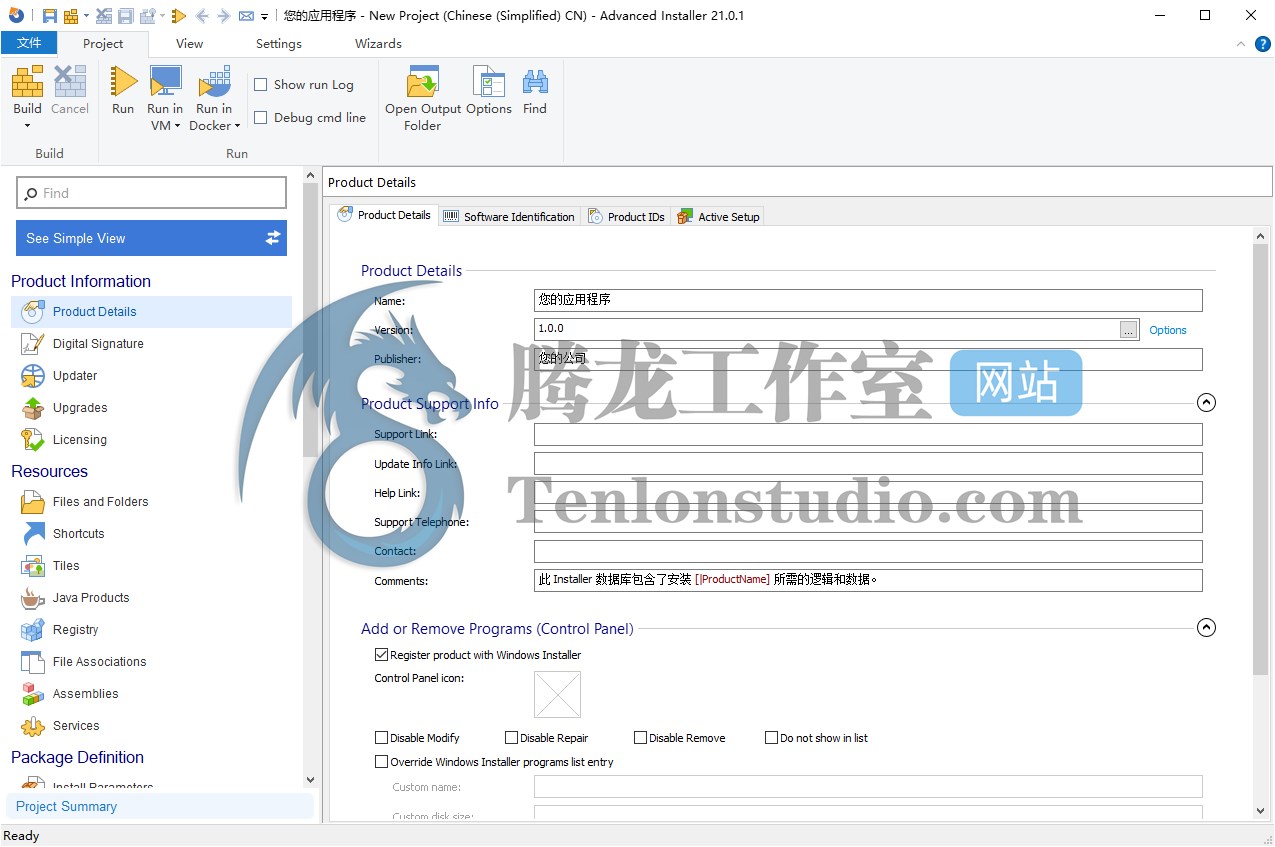Open the Active Setup tab

click(719, 216)
